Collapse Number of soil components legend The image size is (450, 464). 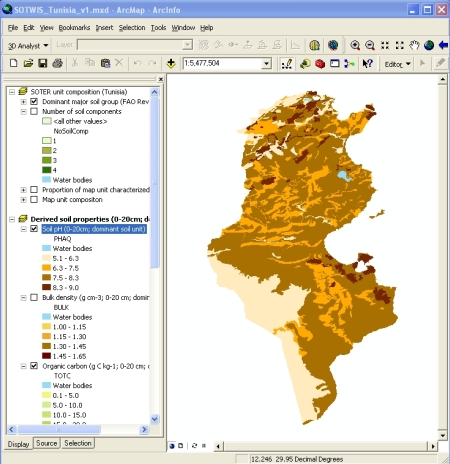[x=23, y=111]
